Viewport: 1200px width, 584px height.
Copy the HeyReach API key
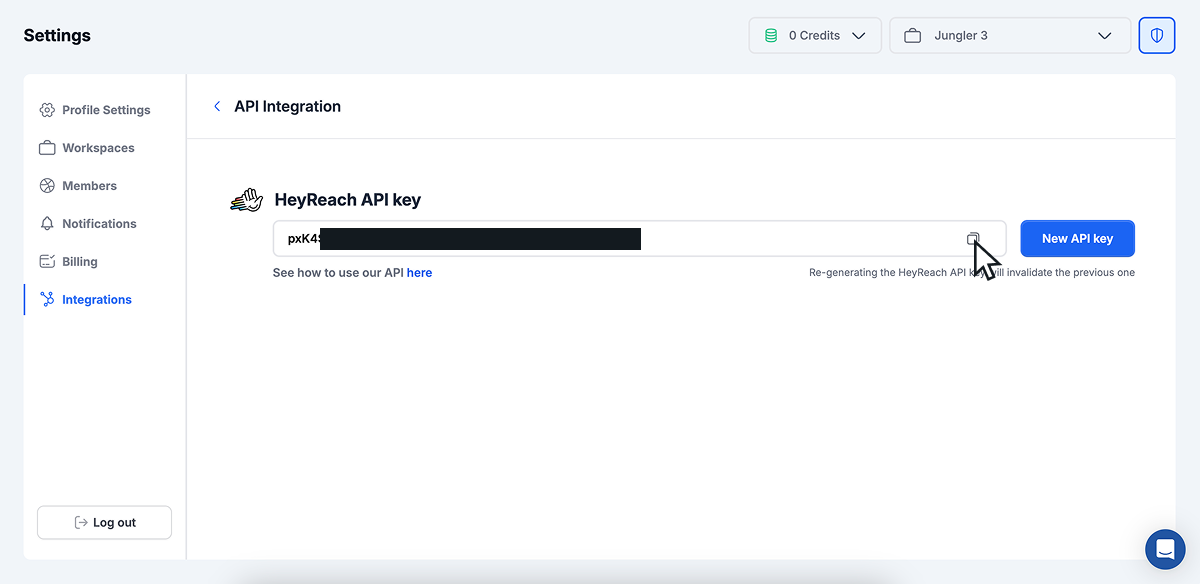click(x=973, y=239)
